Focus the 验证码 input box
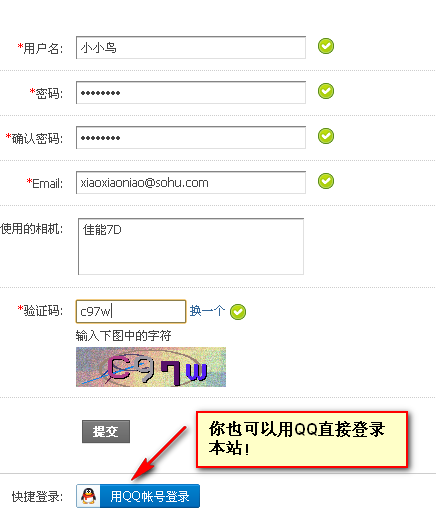The width and height of the screenshot is (436, 515). coord(131,311)
